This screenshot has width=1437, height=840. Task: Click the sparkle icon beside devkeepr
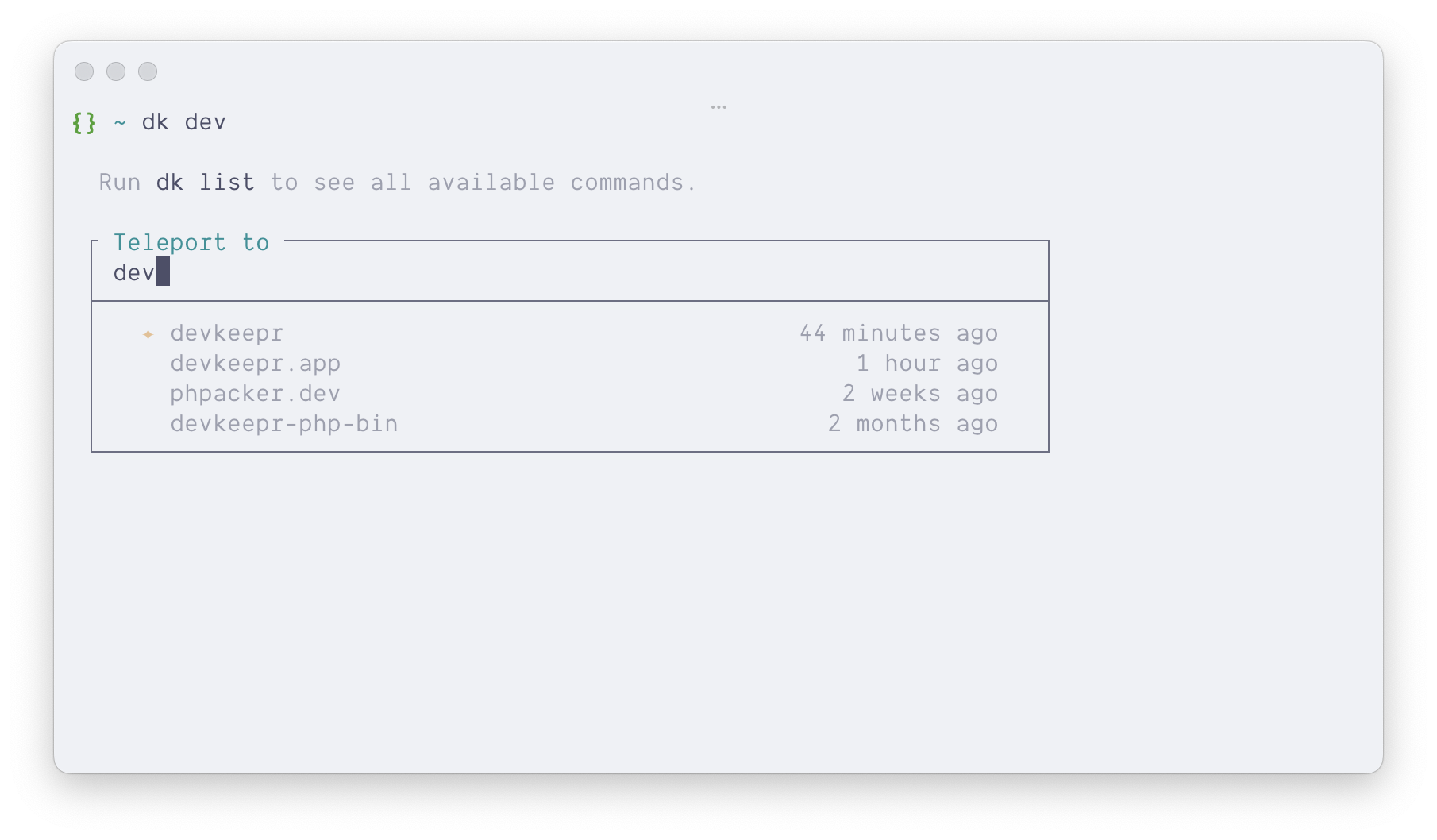(148, 334)
